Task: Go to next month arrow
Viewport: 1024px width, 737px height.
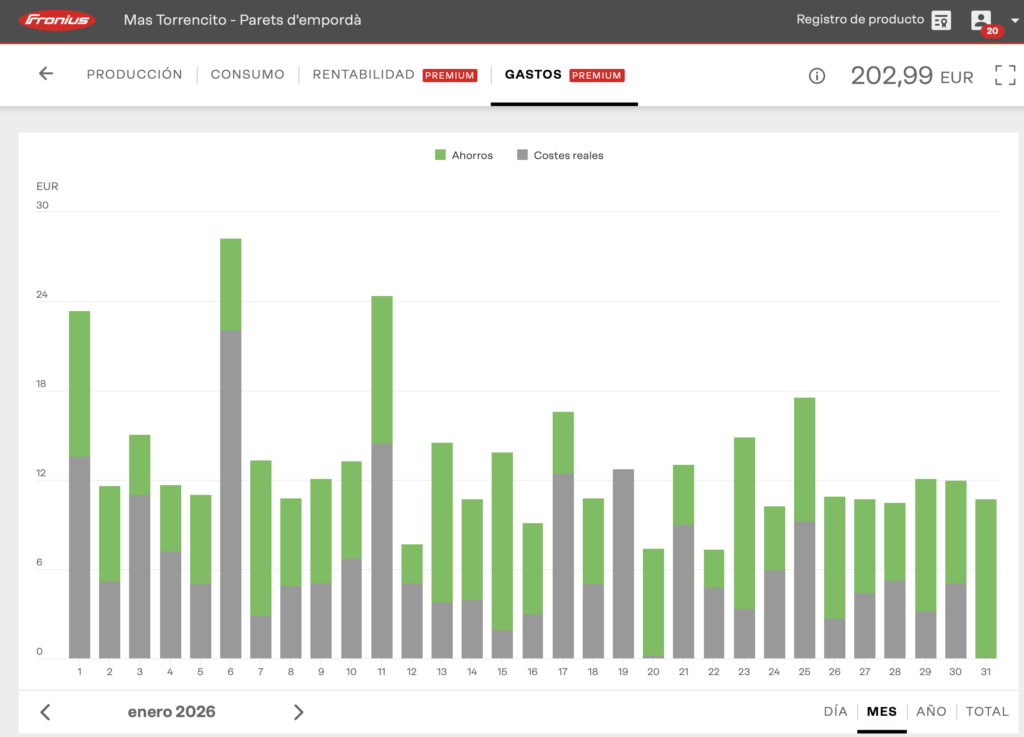Action: point(298,712)
